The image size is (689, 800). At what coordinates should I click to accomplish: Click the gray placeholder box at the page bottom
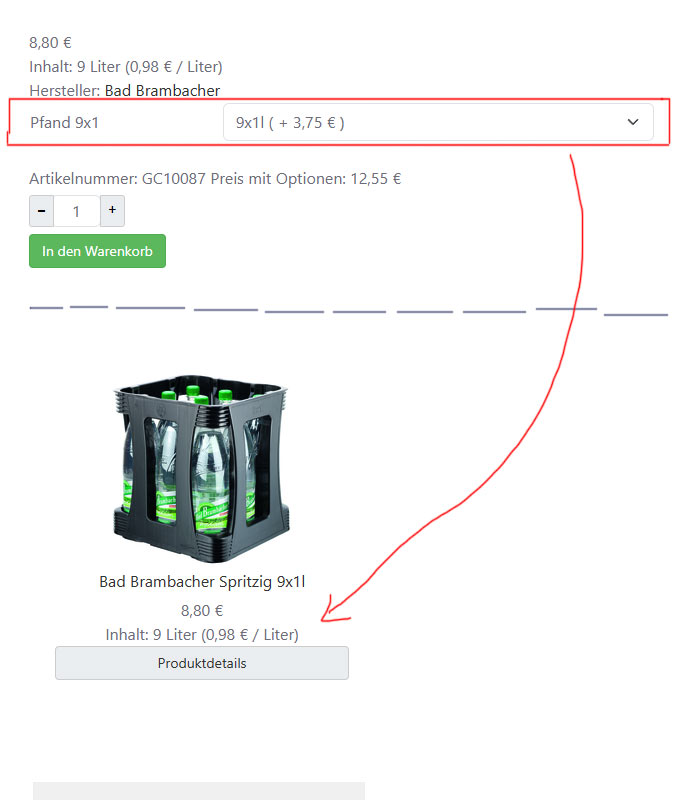(199, 791)
